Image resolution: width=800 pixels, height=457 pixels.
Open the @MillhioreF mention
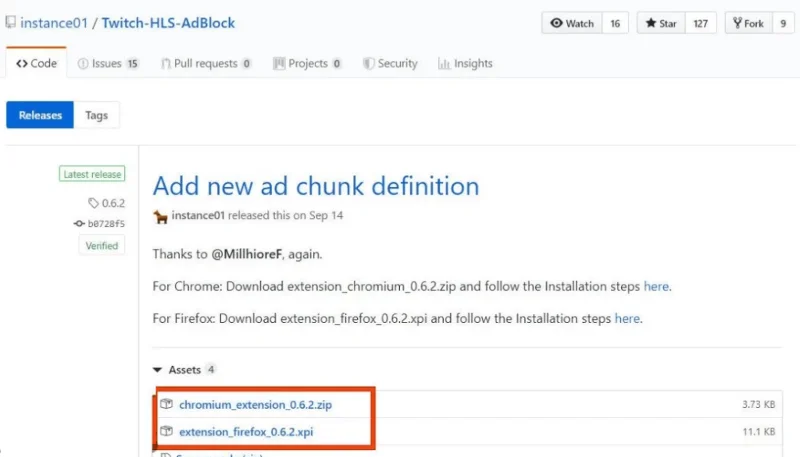pyautogui.click(x=246, y=254)
